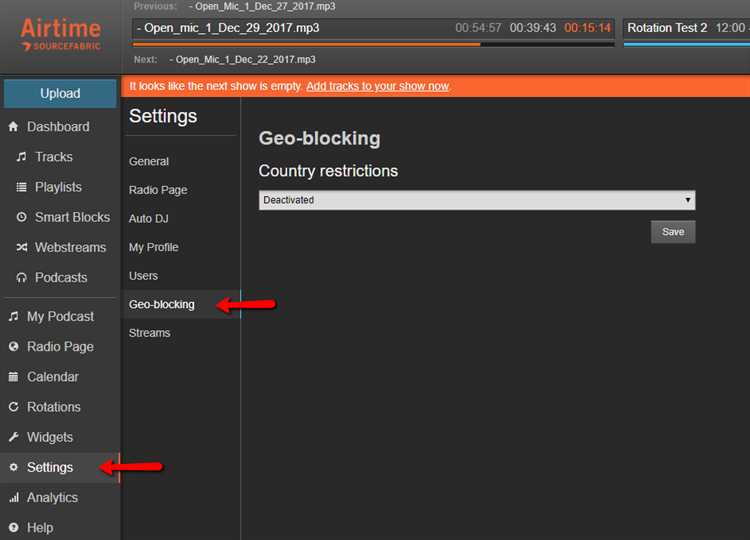Click the blue Rotation Test 2 show progress bar
750x540 pixels.
(x=686, y=44)
